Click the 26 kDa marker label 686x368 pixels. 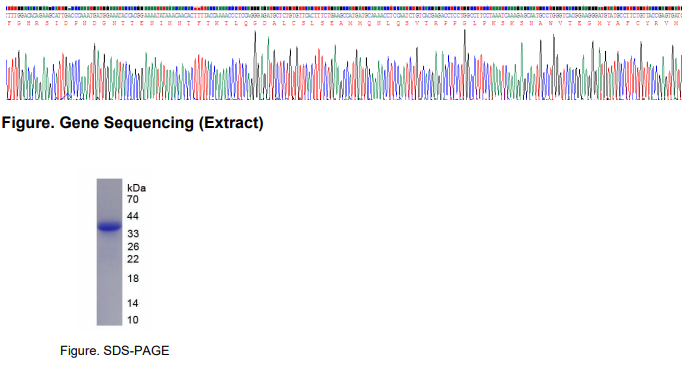133,247
